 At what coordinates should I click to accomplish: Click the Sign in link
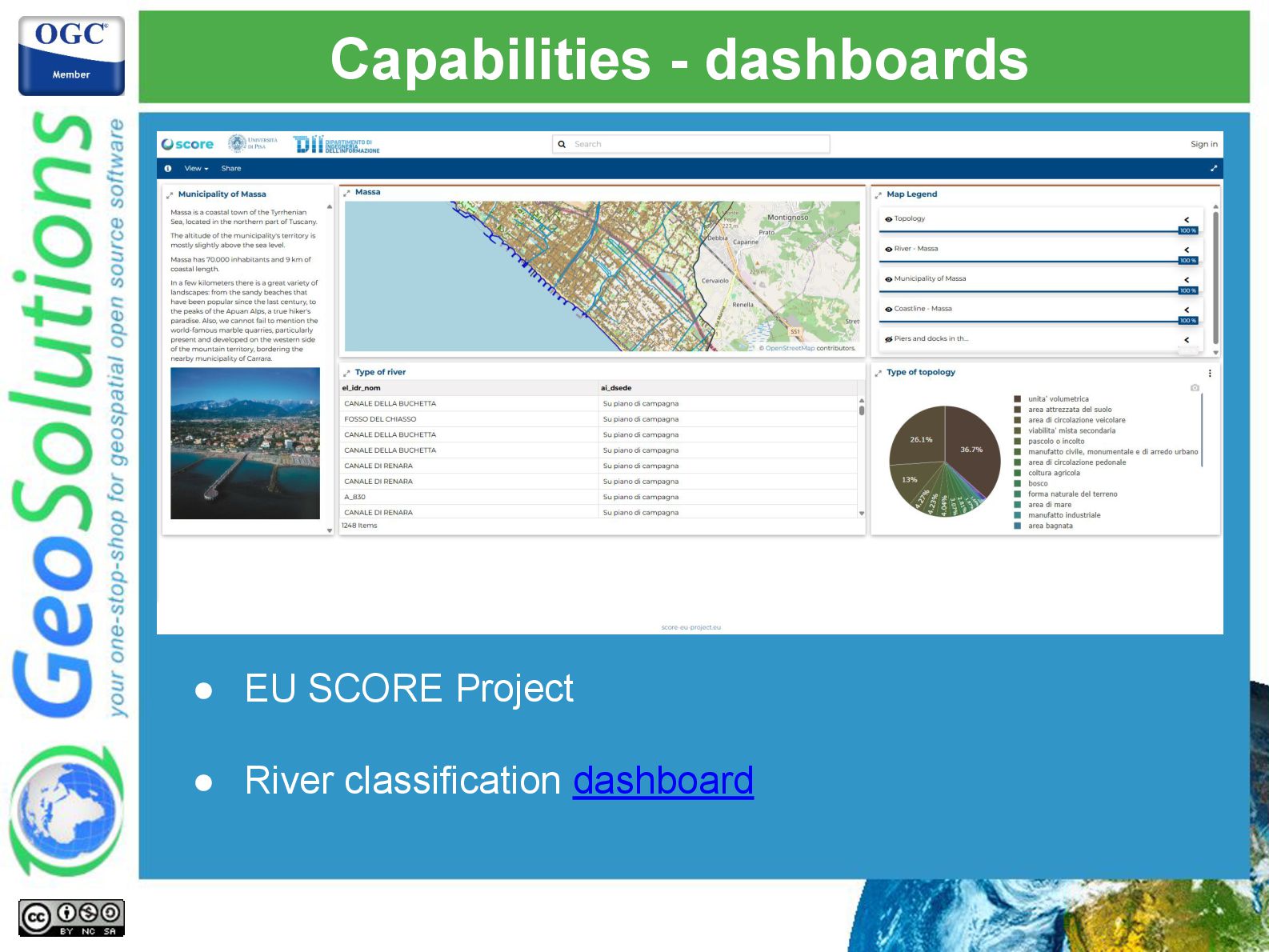click(x=1203, y=144)
